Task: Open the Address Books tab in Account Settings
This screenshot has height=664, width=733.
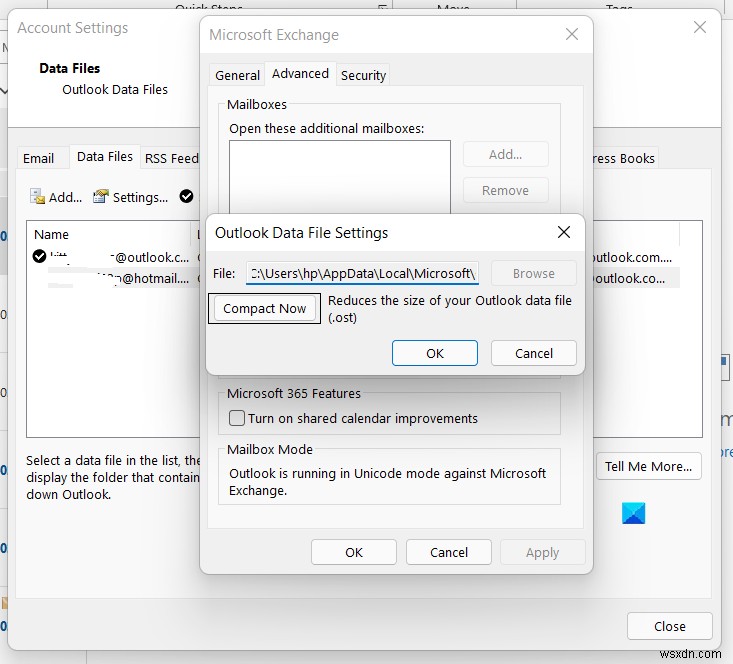Action: 624,158
